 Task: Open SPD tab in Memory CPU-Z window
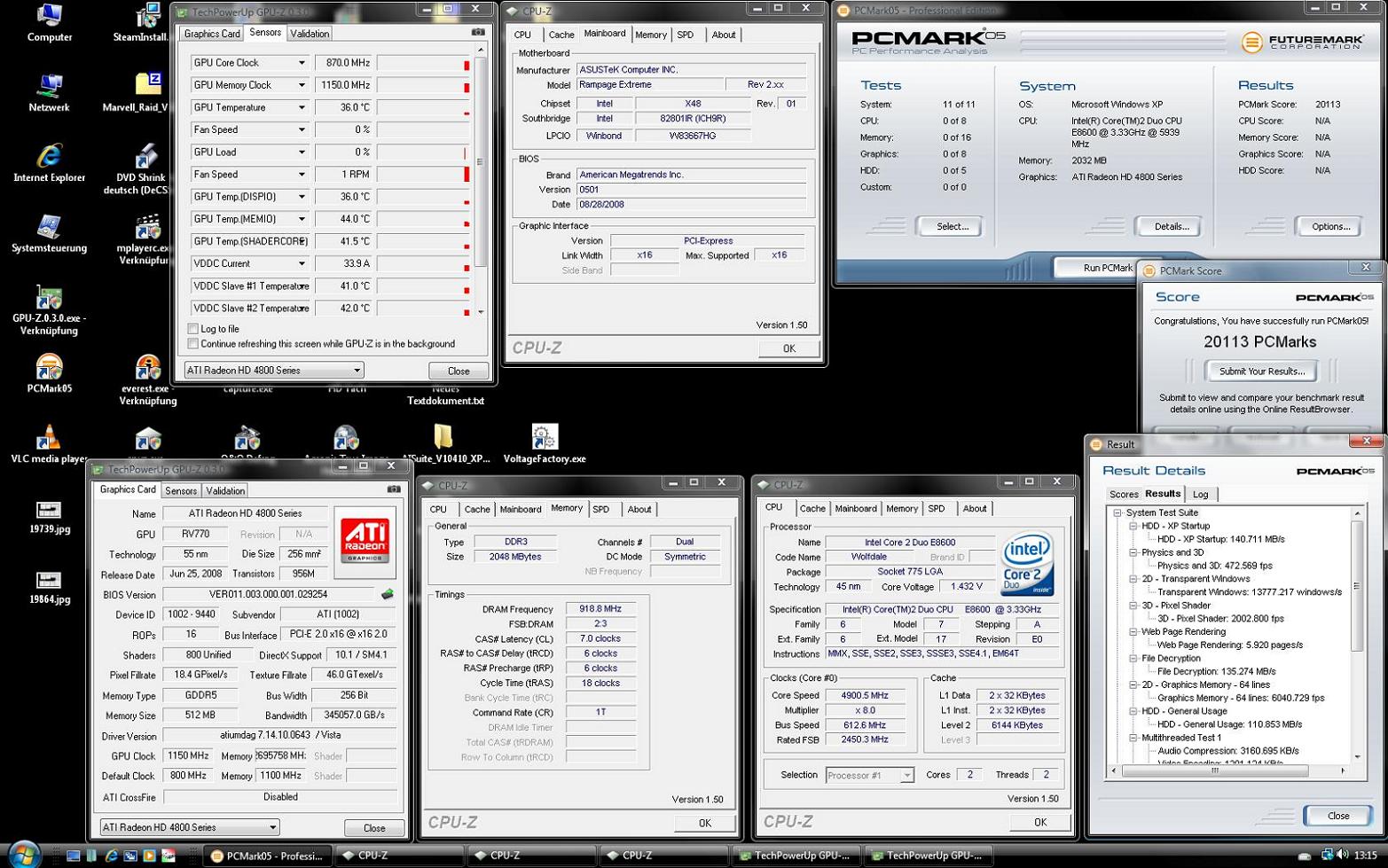600,510
